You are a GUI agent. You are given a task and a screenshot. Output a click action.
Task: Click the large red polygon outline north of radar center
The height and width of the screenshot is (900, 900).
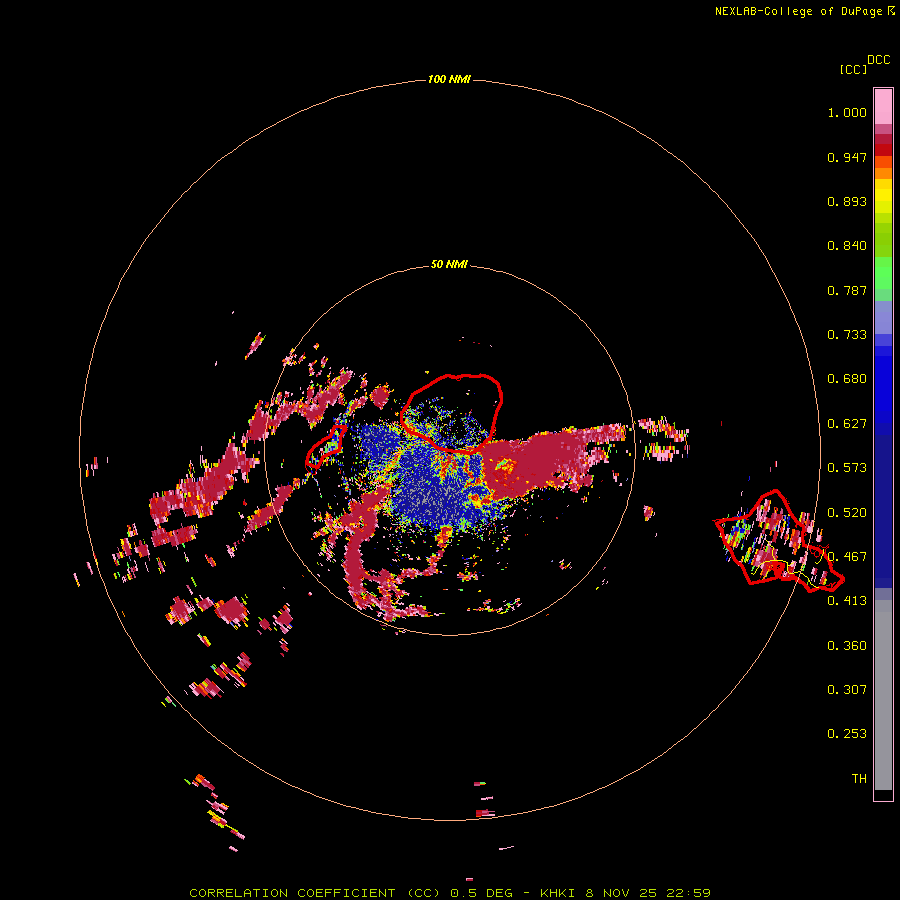tap(451, 413)
